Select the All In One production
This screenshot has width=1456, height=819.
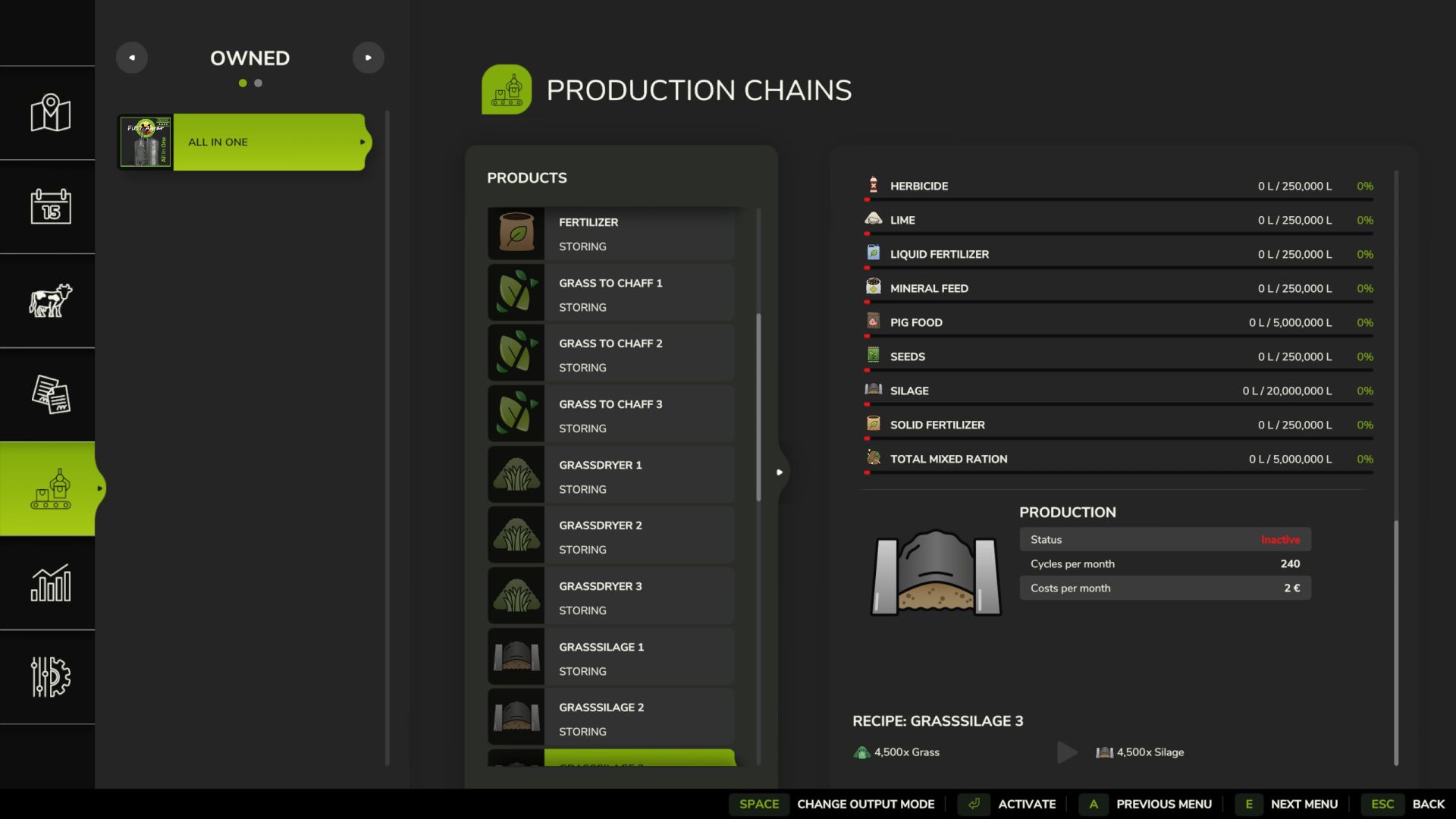[268, 142]
